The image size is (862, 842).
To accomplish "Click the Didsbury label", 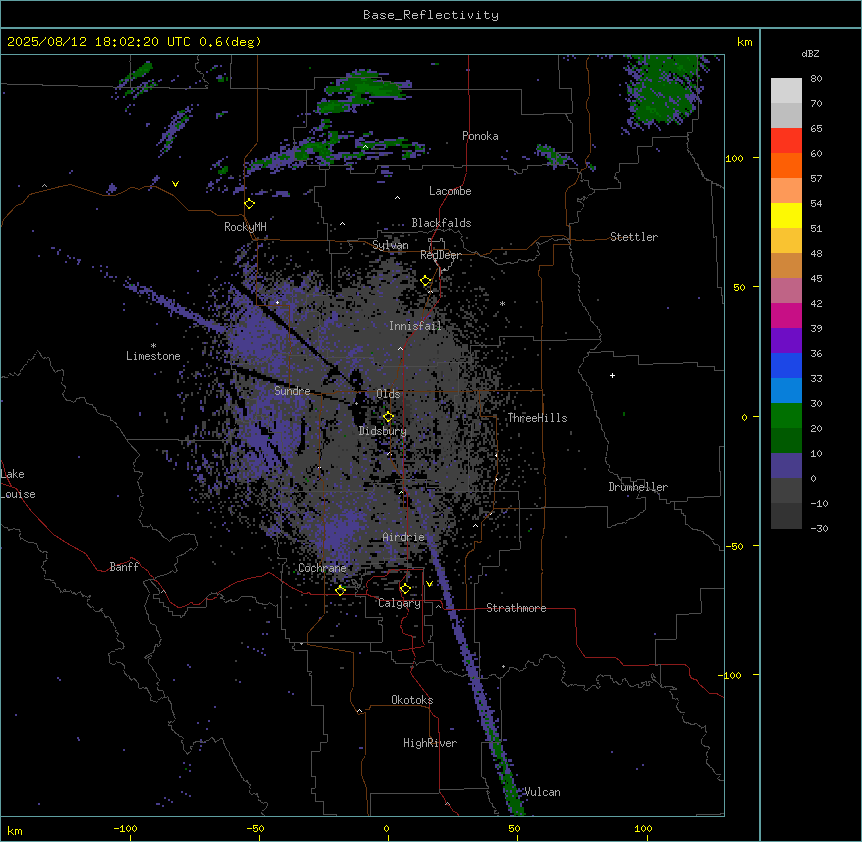I will [x=383, y=431].
